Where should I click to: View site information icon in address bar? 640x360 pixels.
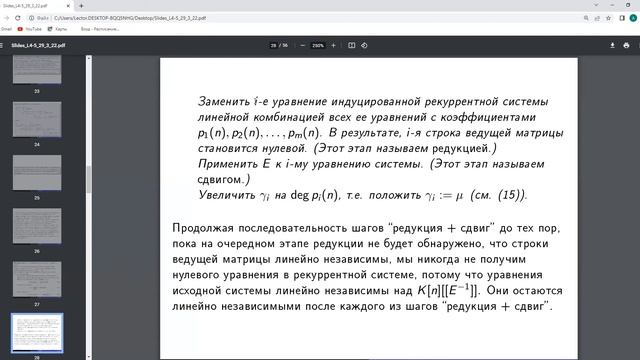[x=31, y=18]
